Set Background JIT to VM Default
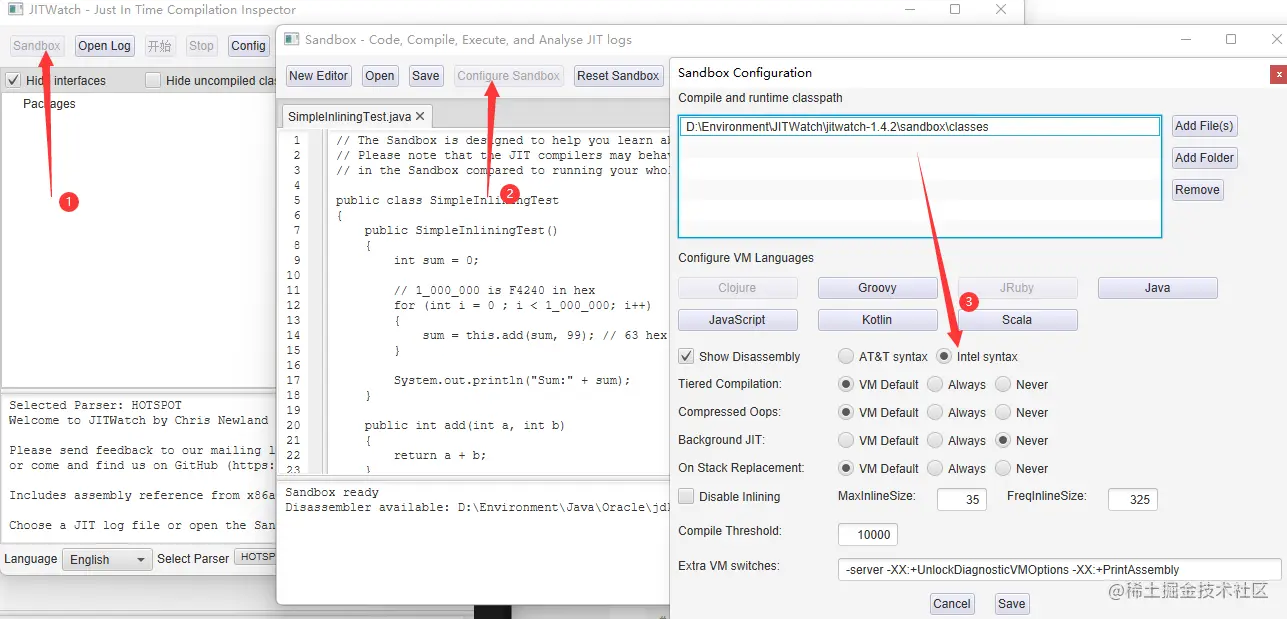Viewport: 1287px width, 619px height. pyautogui.click(x=846, y=440)
